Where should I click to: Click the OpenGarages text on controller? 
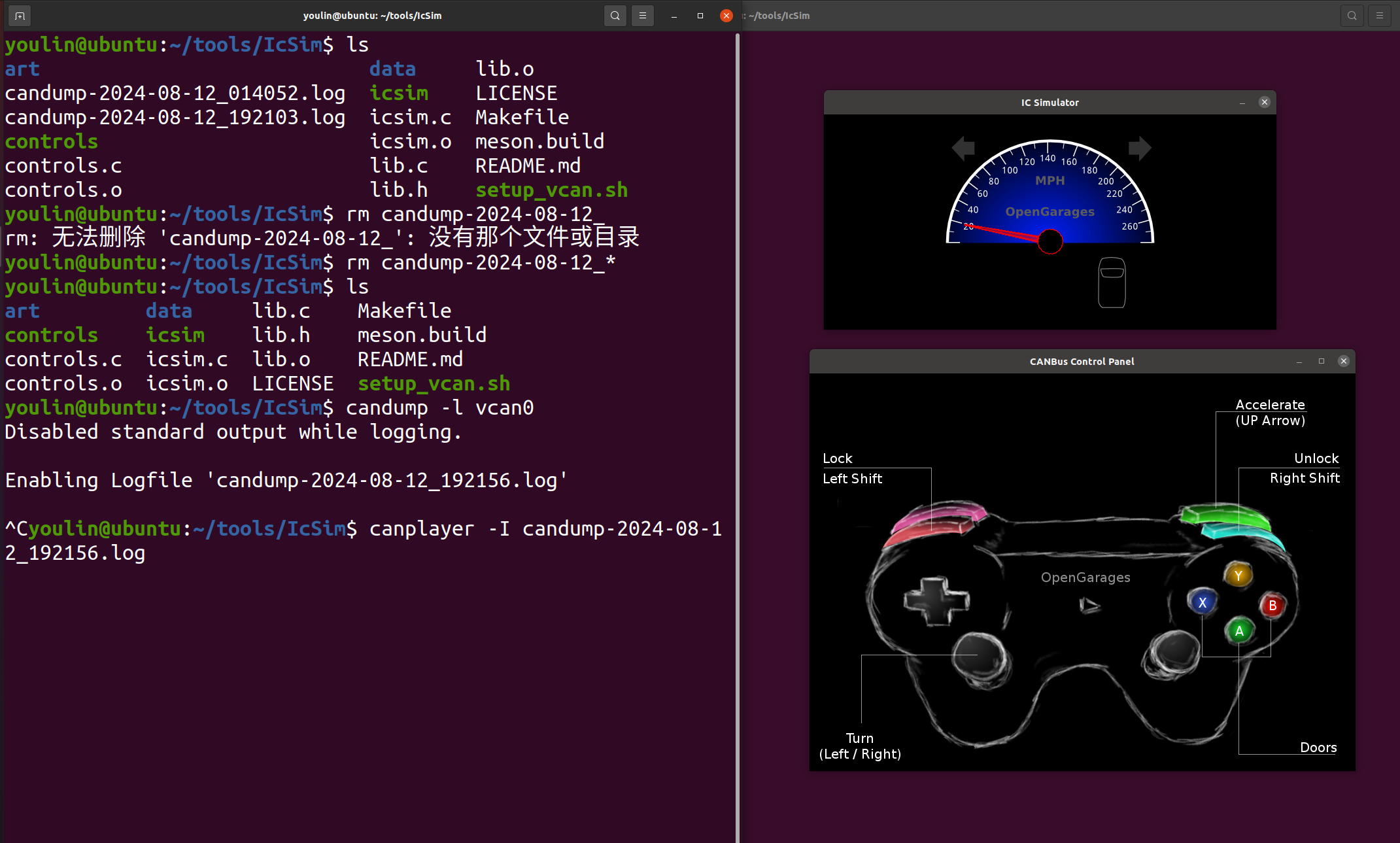pyautogui.click(x=1085, y=577)
